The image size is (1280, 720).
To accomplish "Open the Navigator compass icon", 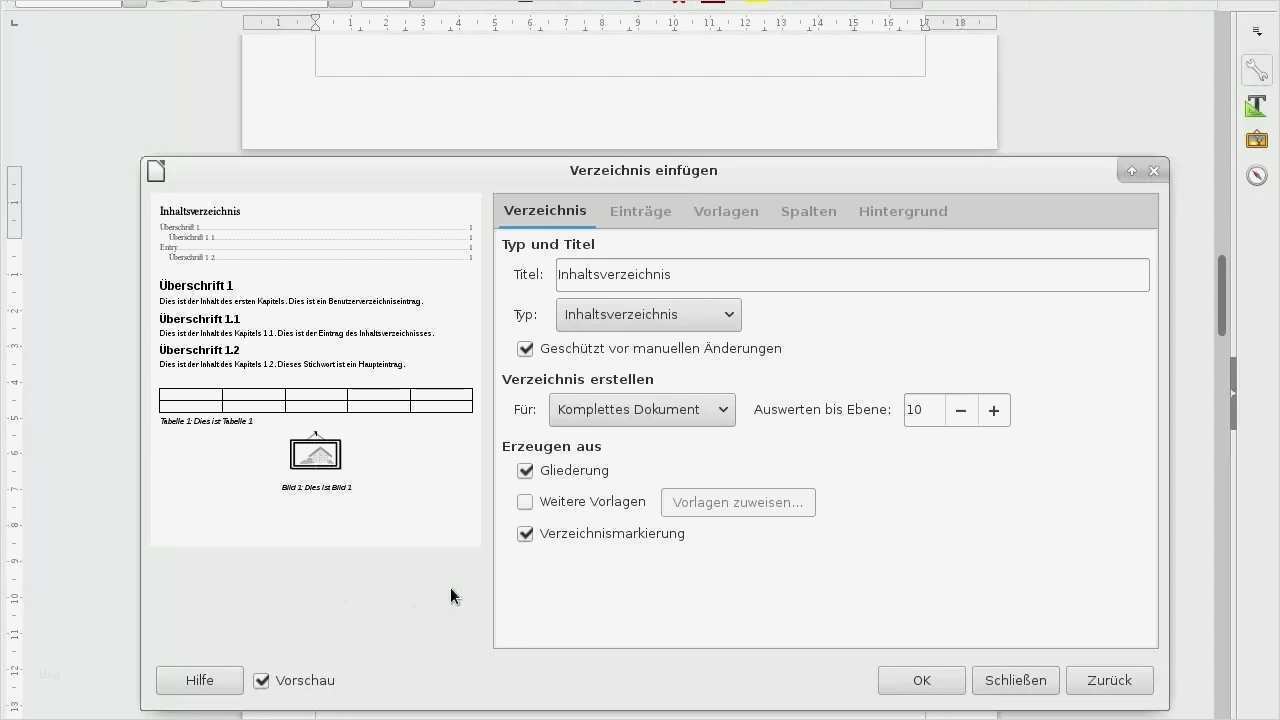I will point(1256,174).
